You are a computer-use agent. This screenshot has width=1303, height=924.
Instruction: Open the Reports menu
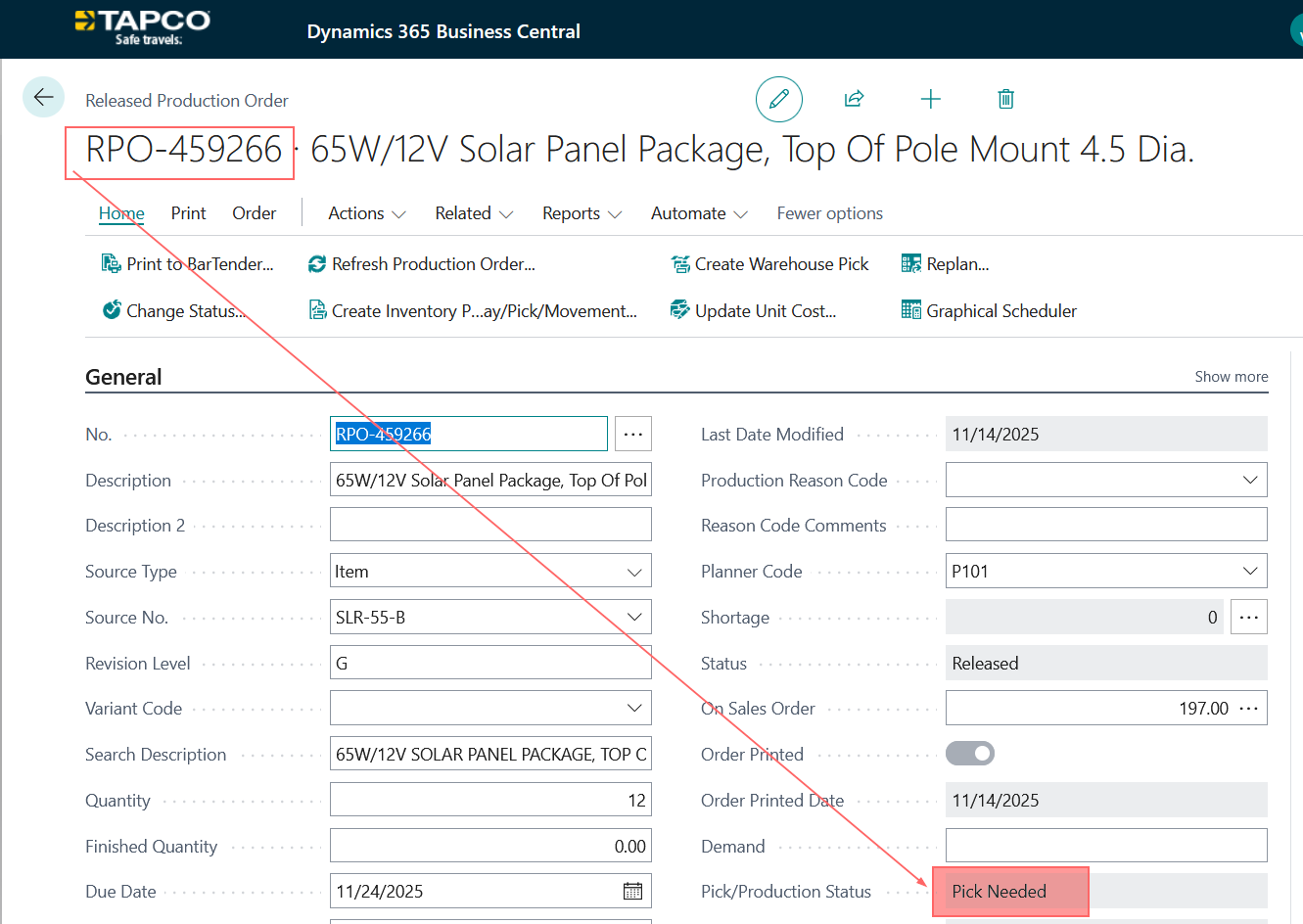(x=582, y=213)
